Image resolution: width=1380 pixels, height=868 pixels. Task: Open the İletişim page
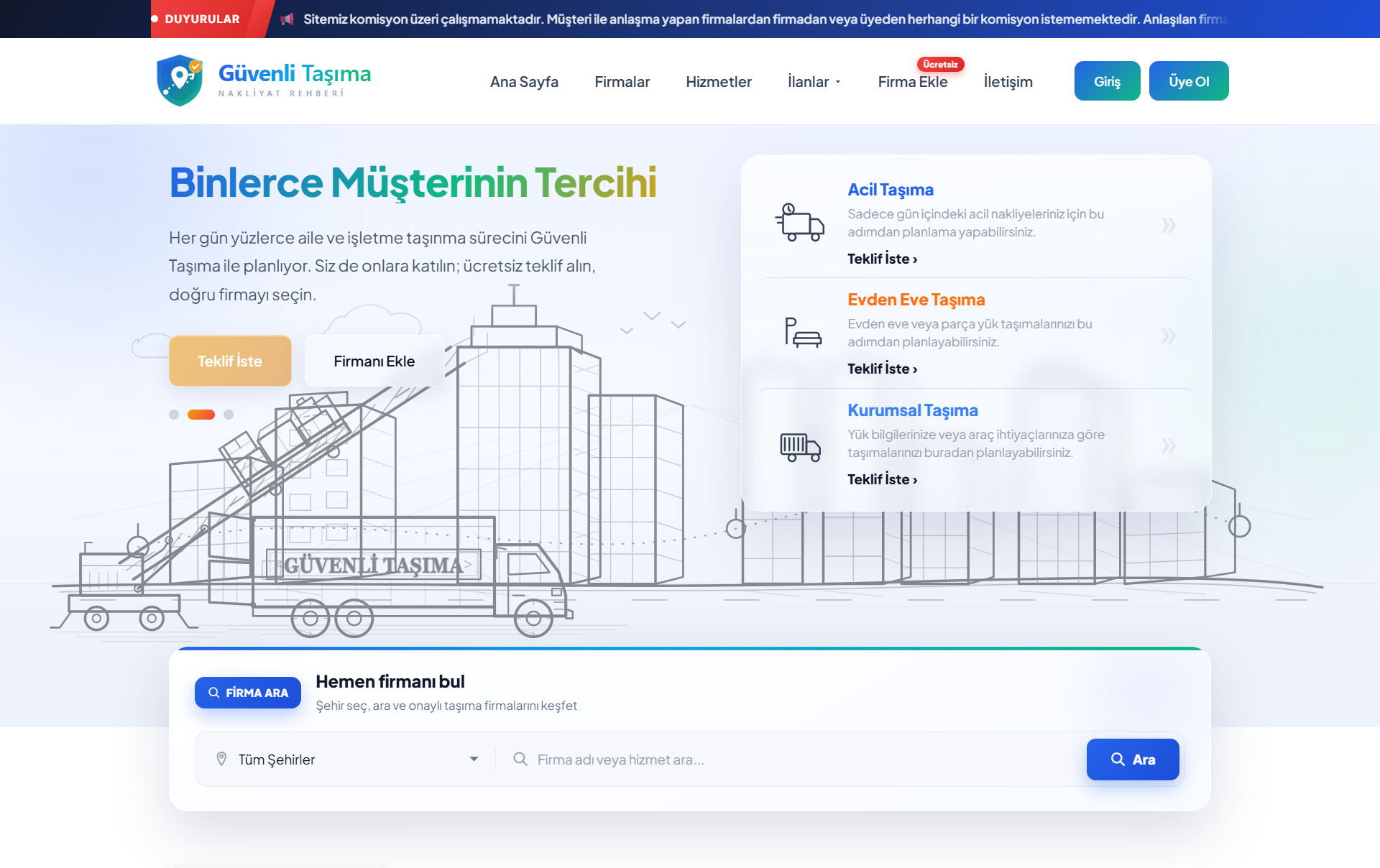click(x=1008, y=82)
